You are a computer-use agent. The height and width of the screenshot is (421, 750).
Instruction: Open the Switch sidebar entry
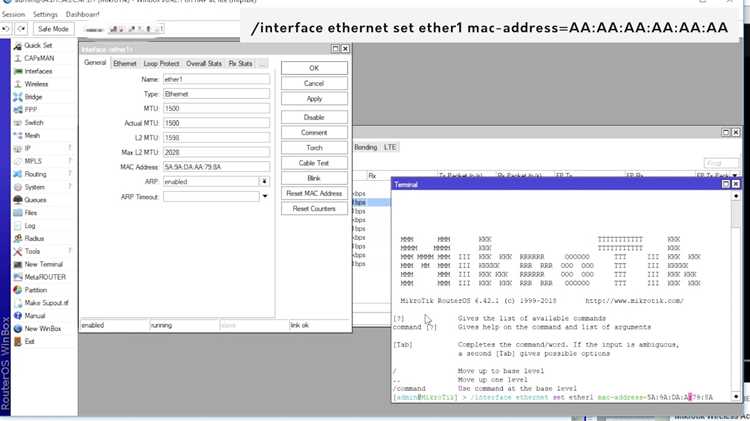pos(33,123)
